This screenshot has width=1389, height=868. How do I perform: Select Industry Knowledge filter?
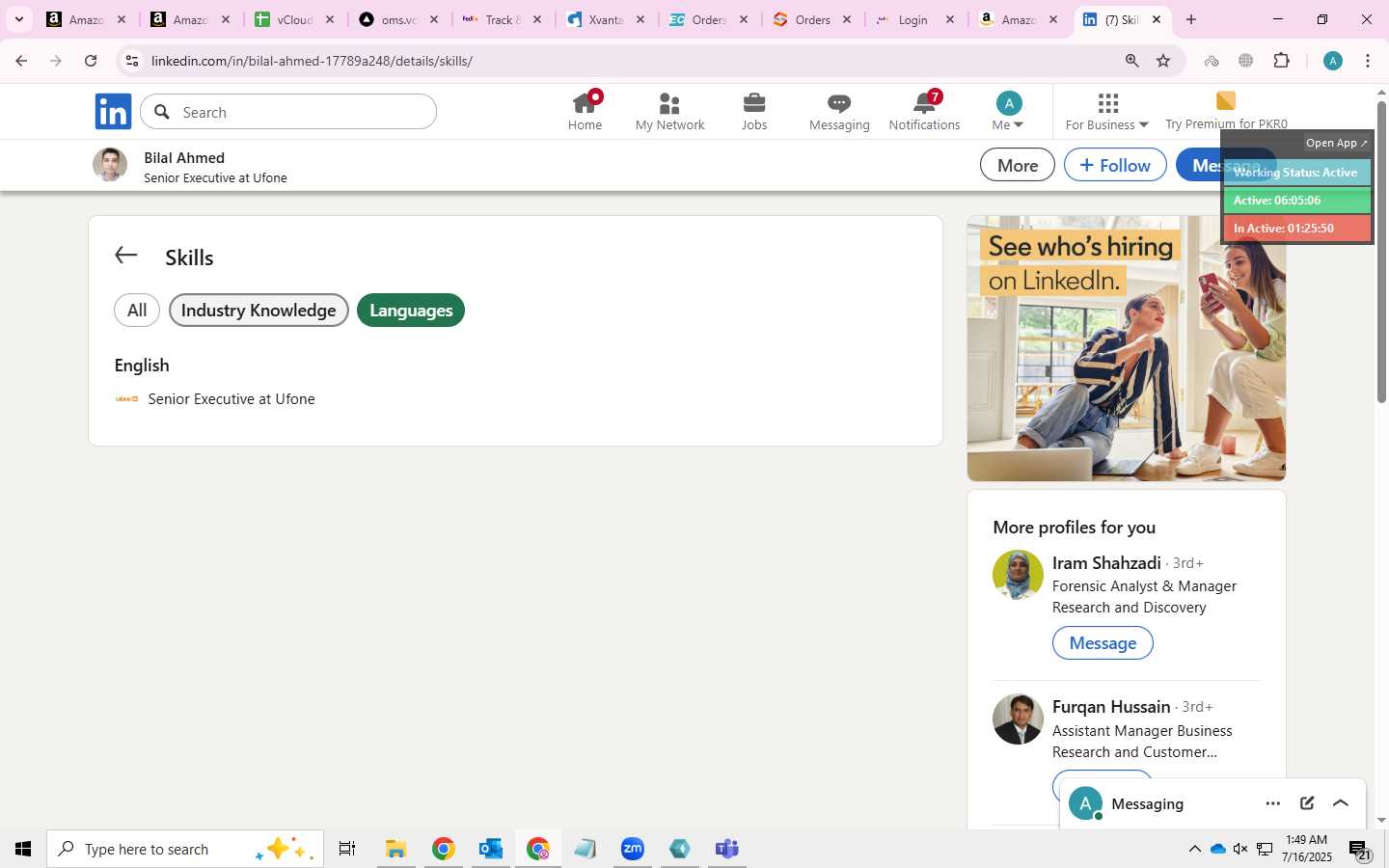tap(259, 311)
